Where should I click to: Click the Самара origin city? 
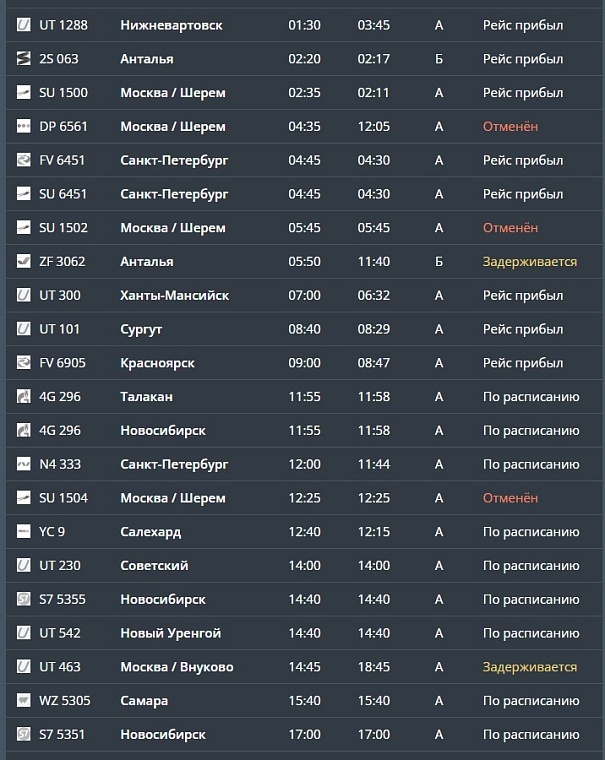tap(144, 701)
